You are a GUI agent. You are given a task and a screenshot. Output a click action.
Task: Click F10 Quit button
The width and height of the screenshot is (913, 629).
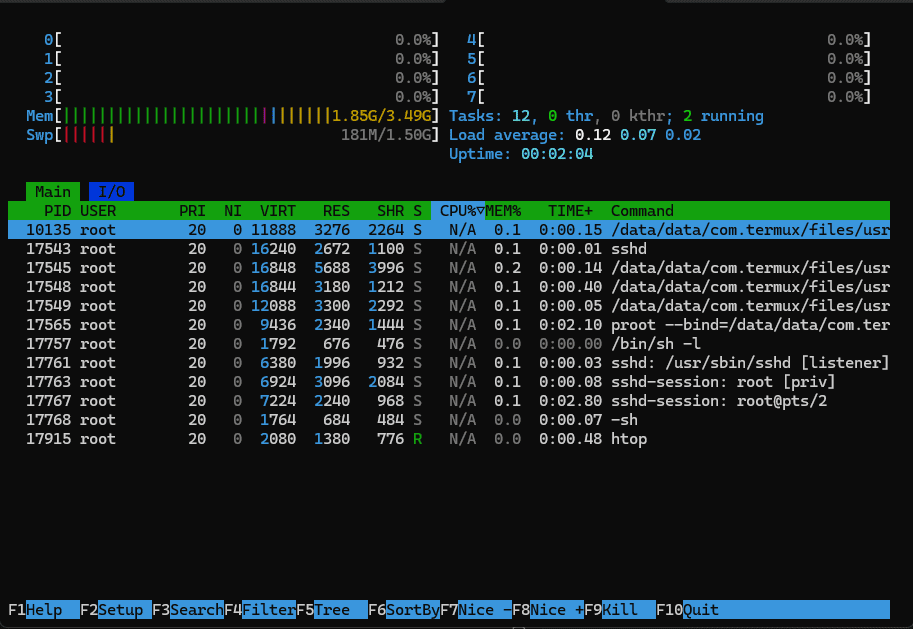click(x=773, y=610)
